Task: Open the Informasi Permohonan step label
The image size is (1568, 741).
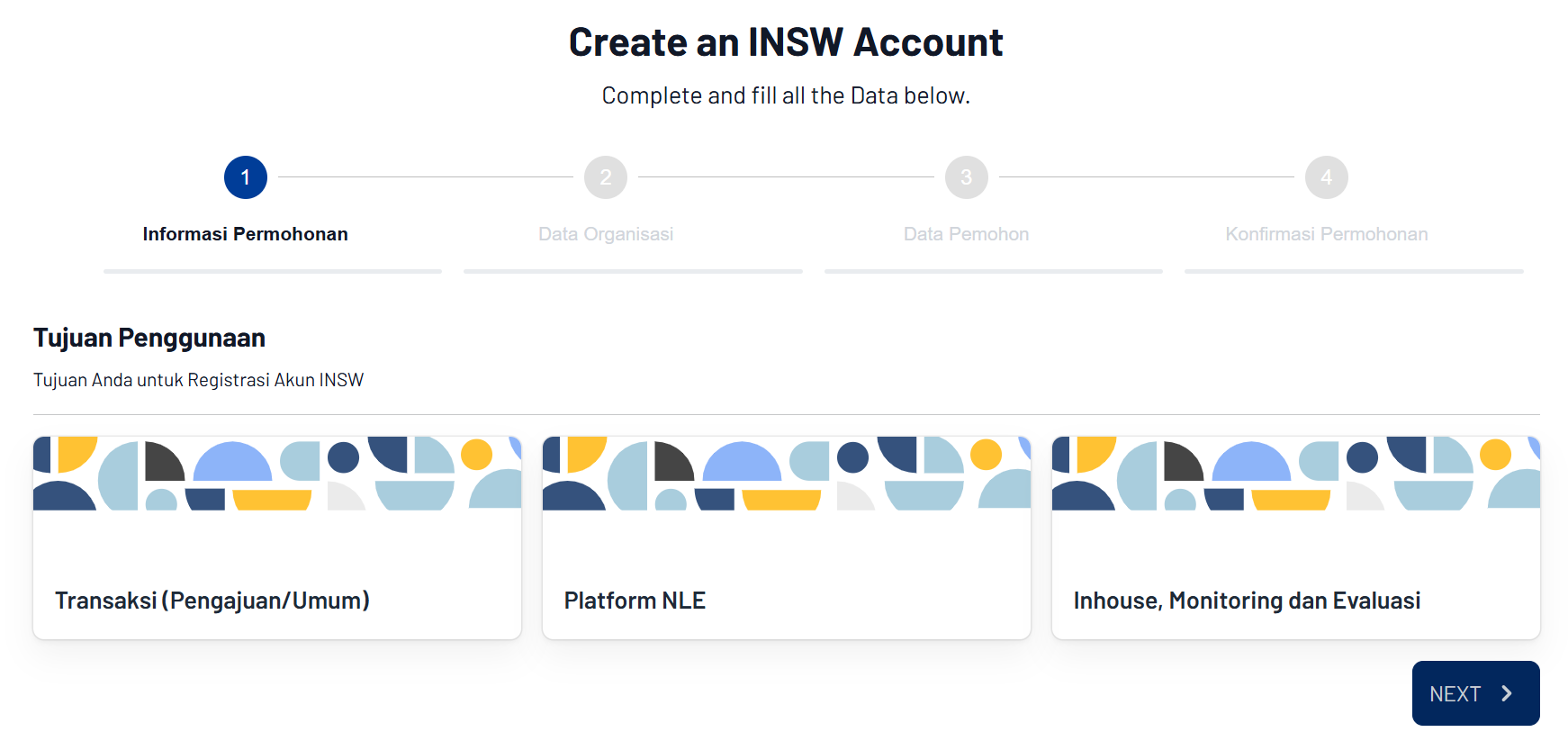Action: click(x=245, y=234)
